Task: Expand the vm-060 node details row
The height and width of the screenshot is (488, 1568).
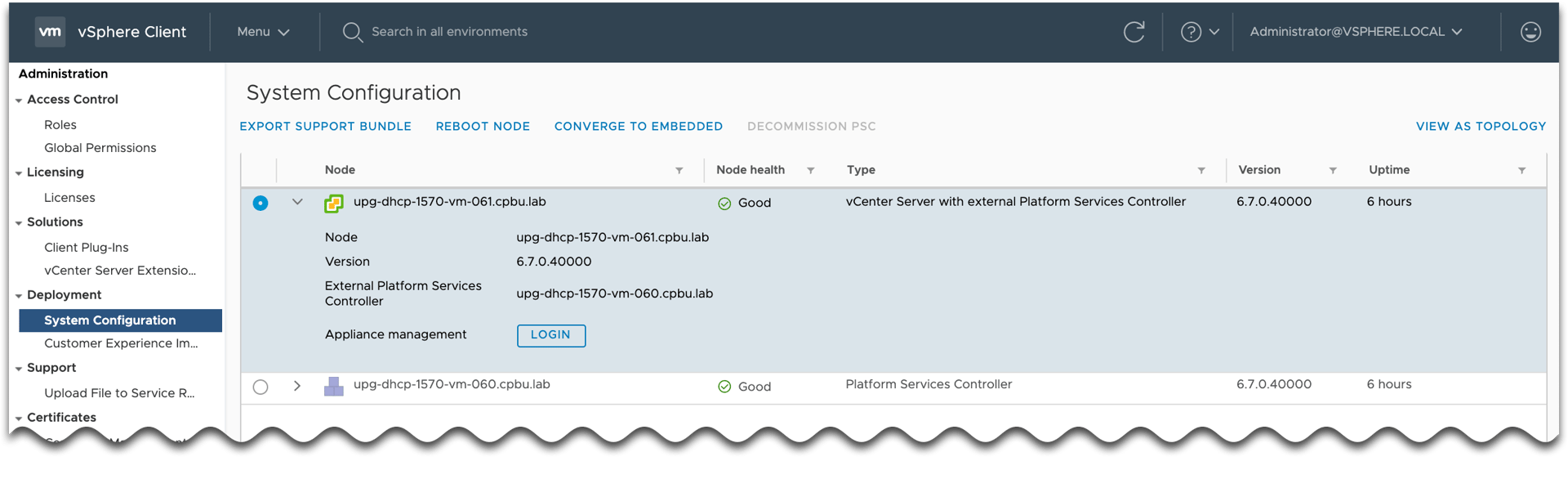Action: tap(297, 386)
